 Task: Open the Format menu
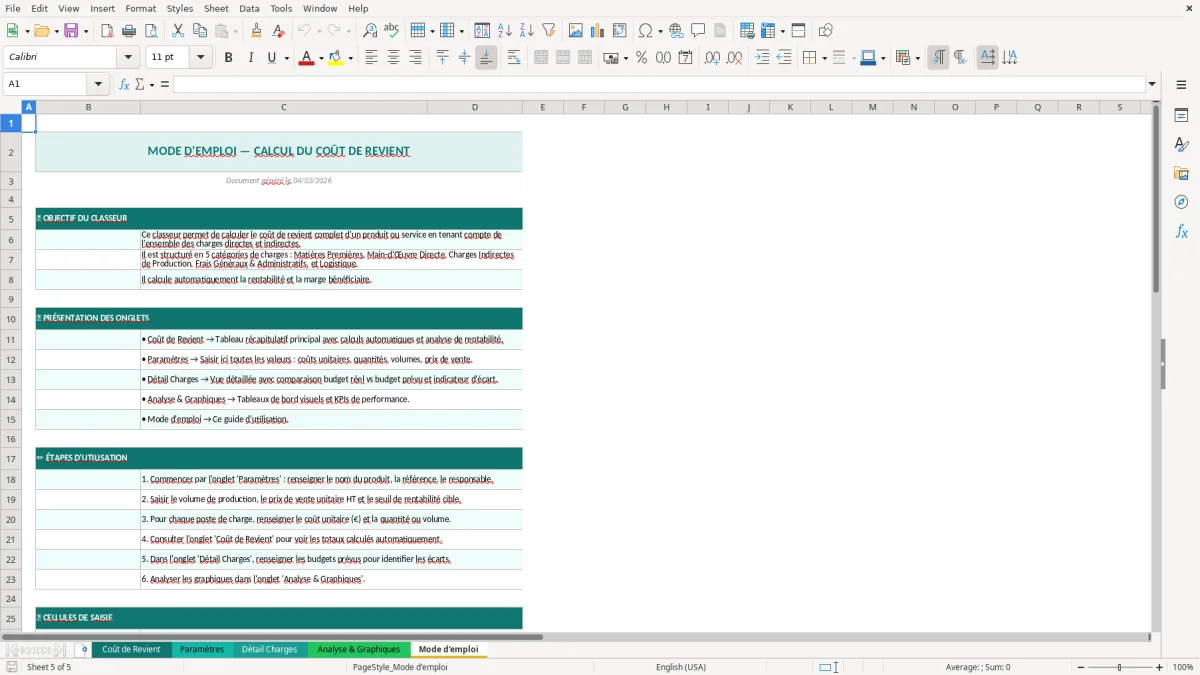point(141,8)
